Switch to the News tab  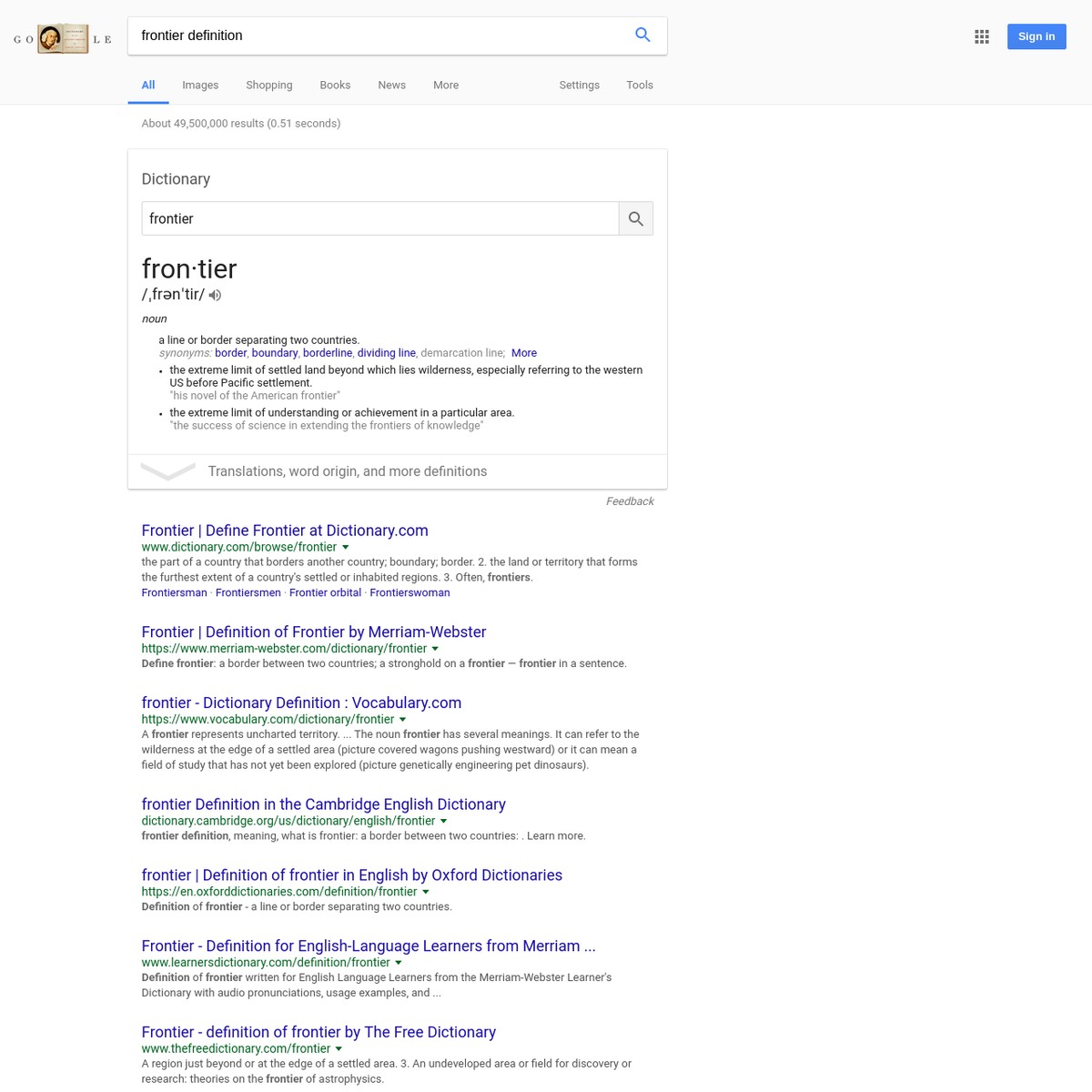pyautogui.click(x=391, y=85)
